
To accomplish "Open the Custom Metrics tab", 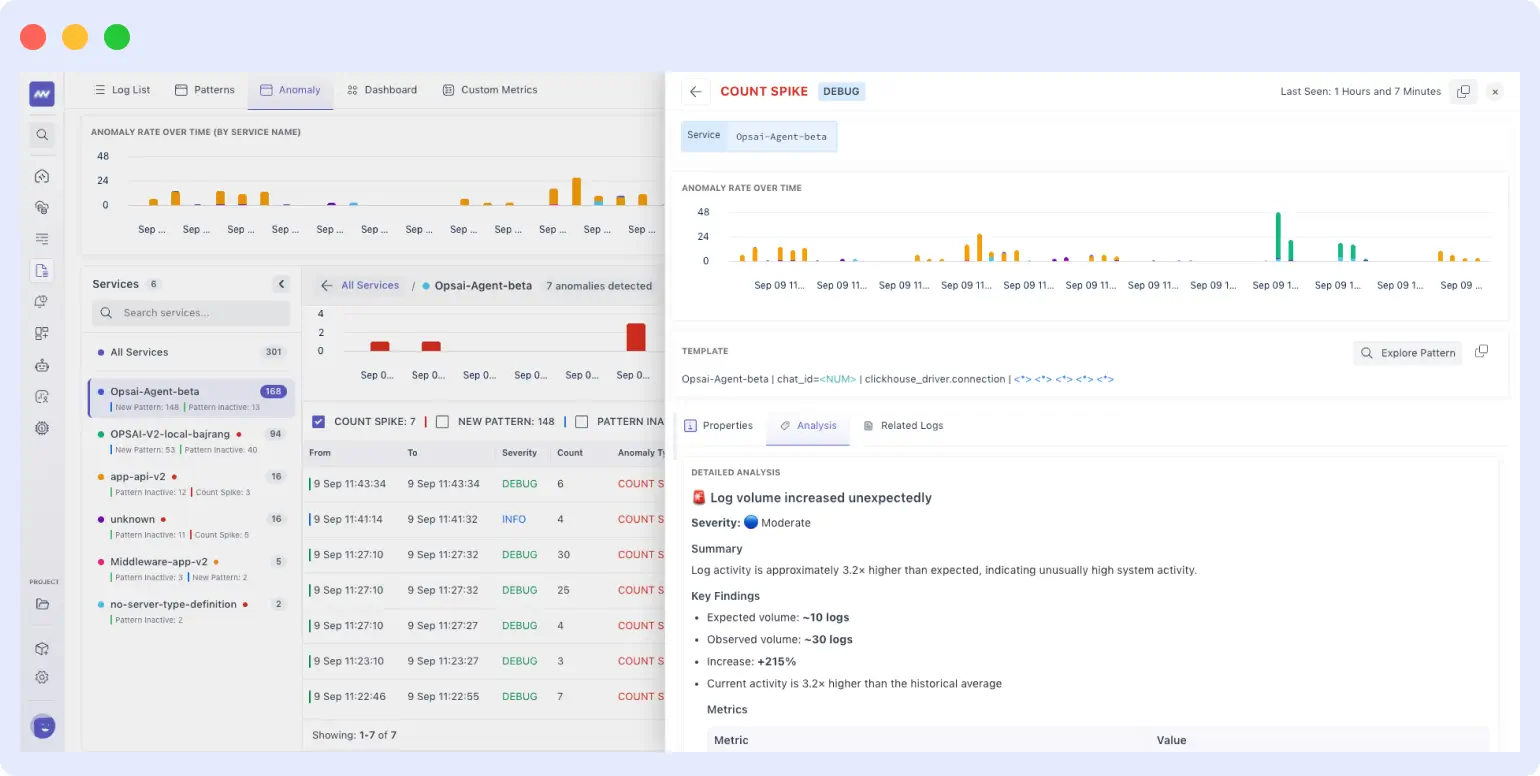I will click(x=490, y=90).
